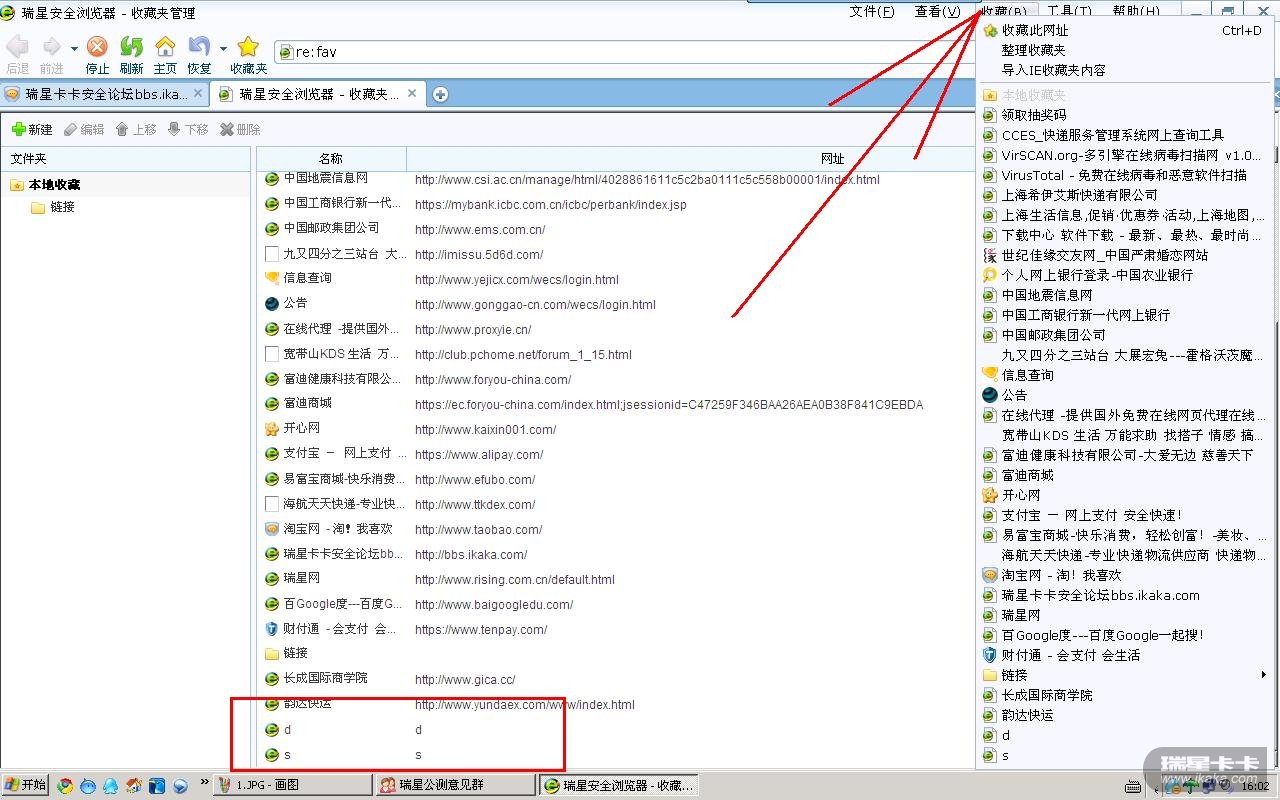The width and height of the screenshot is (1280, 800).
Task: Click the 编辑 pencil tool
Action: pos(84,129)
